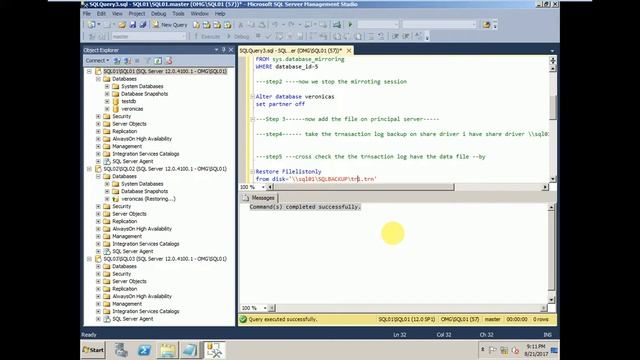Viewport: 640px width, 360px height.
Task: Click the Database Engine Query icon
Action: click(196, 25)
